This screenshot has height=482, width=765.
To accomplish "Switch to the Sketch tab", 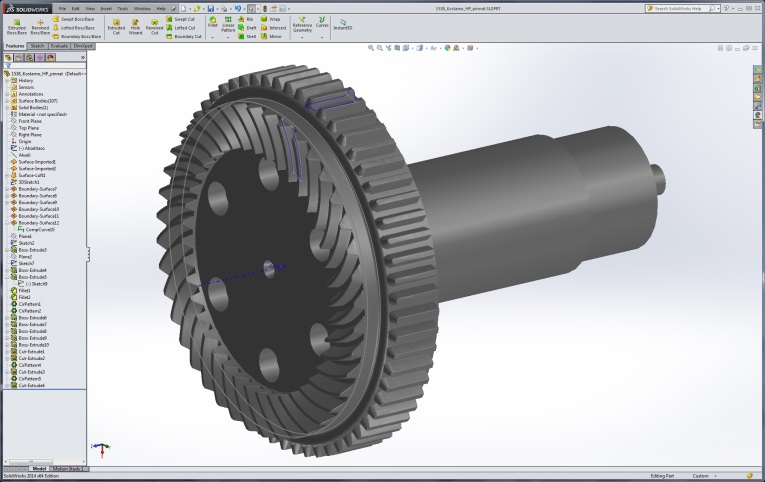I will pyautogui.click(x=37, y=46).
